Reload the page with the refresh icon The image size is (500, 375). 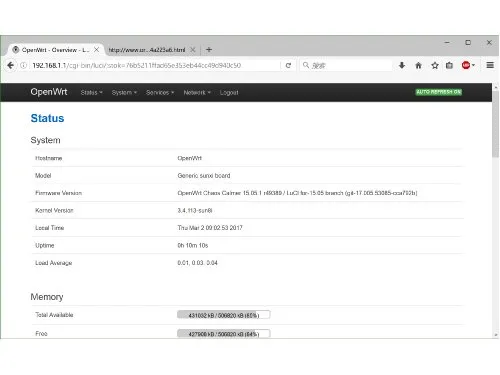point(288,65)
